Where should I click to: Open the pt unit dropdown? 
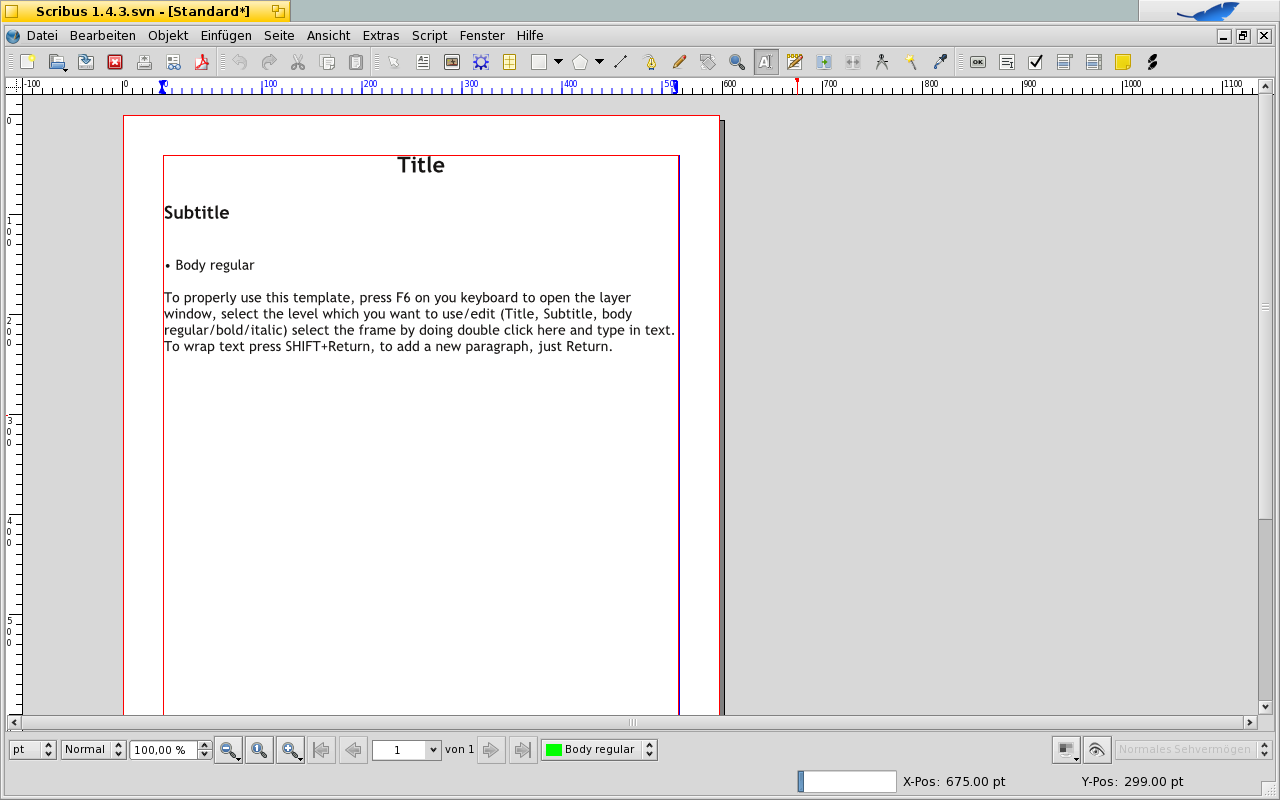pos(49,749)
